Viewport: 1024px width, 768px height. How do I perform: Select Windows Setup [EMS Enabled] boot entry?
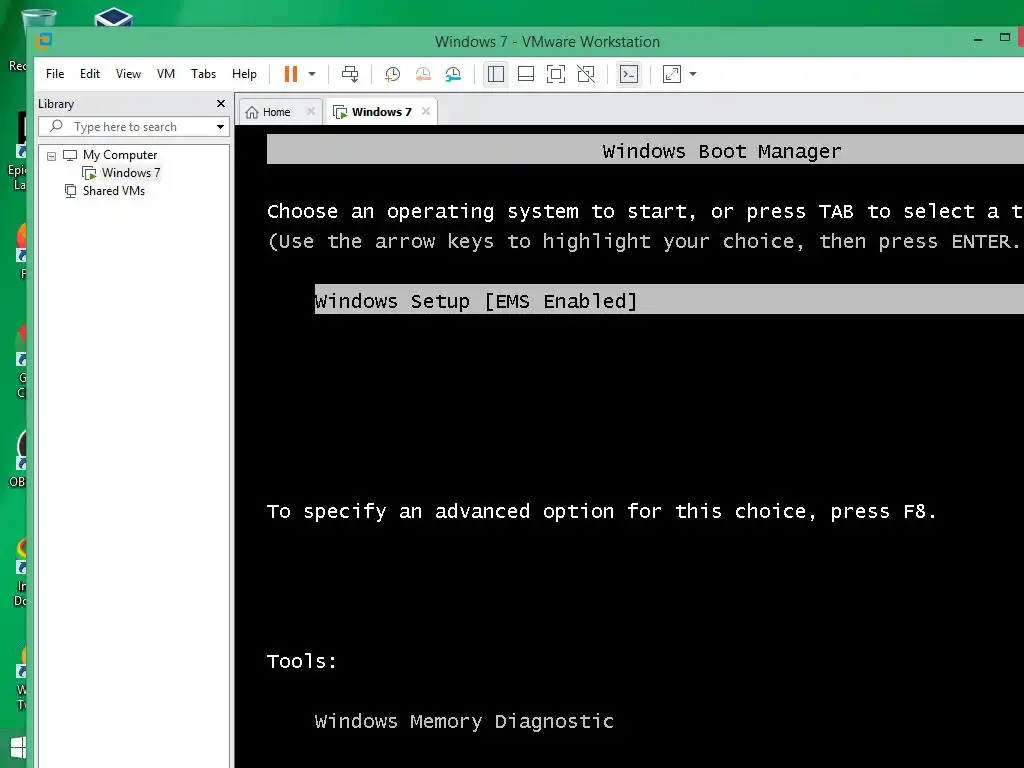(669, 300)
